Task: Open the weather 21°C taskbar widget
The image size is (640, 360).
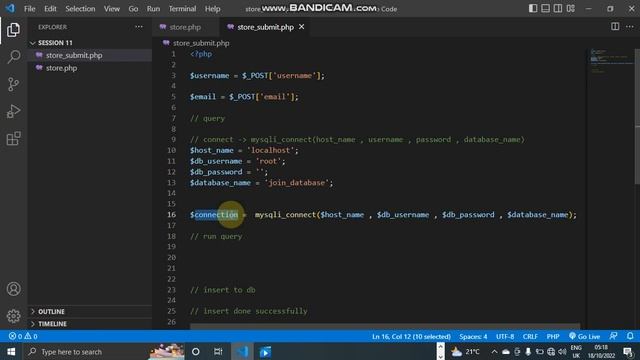Action: click(x=464, y=351)
